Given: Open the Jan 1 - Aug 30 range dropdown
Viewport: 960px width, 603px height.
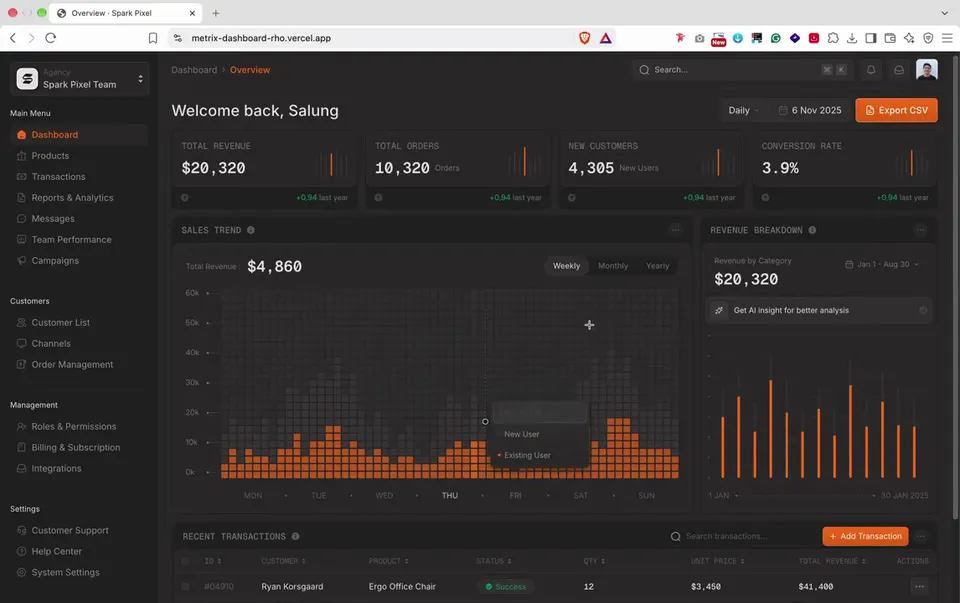Looking at the screenshot, I should click(x=882, y=264).
